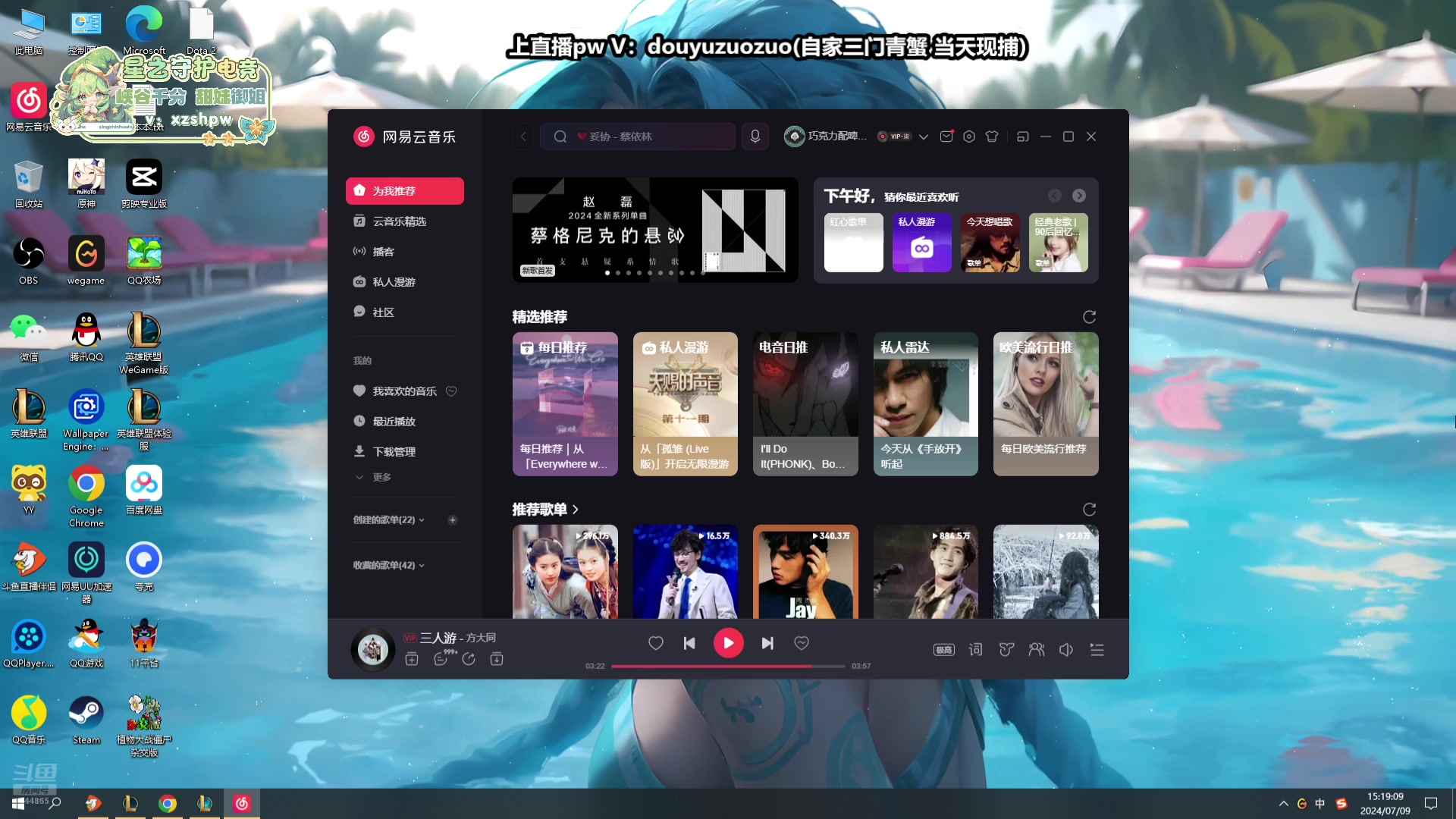Show lyrics with the 词 button
1456x819 pixels.
coord(976,650)
